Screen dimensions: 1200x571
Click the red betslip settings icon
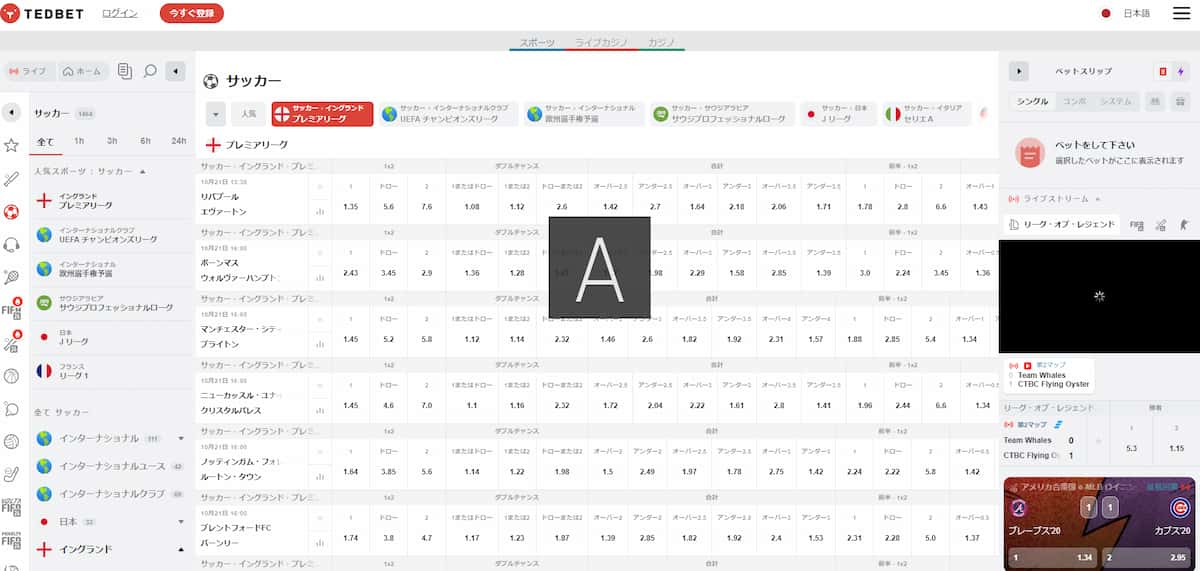(1162, 71)
